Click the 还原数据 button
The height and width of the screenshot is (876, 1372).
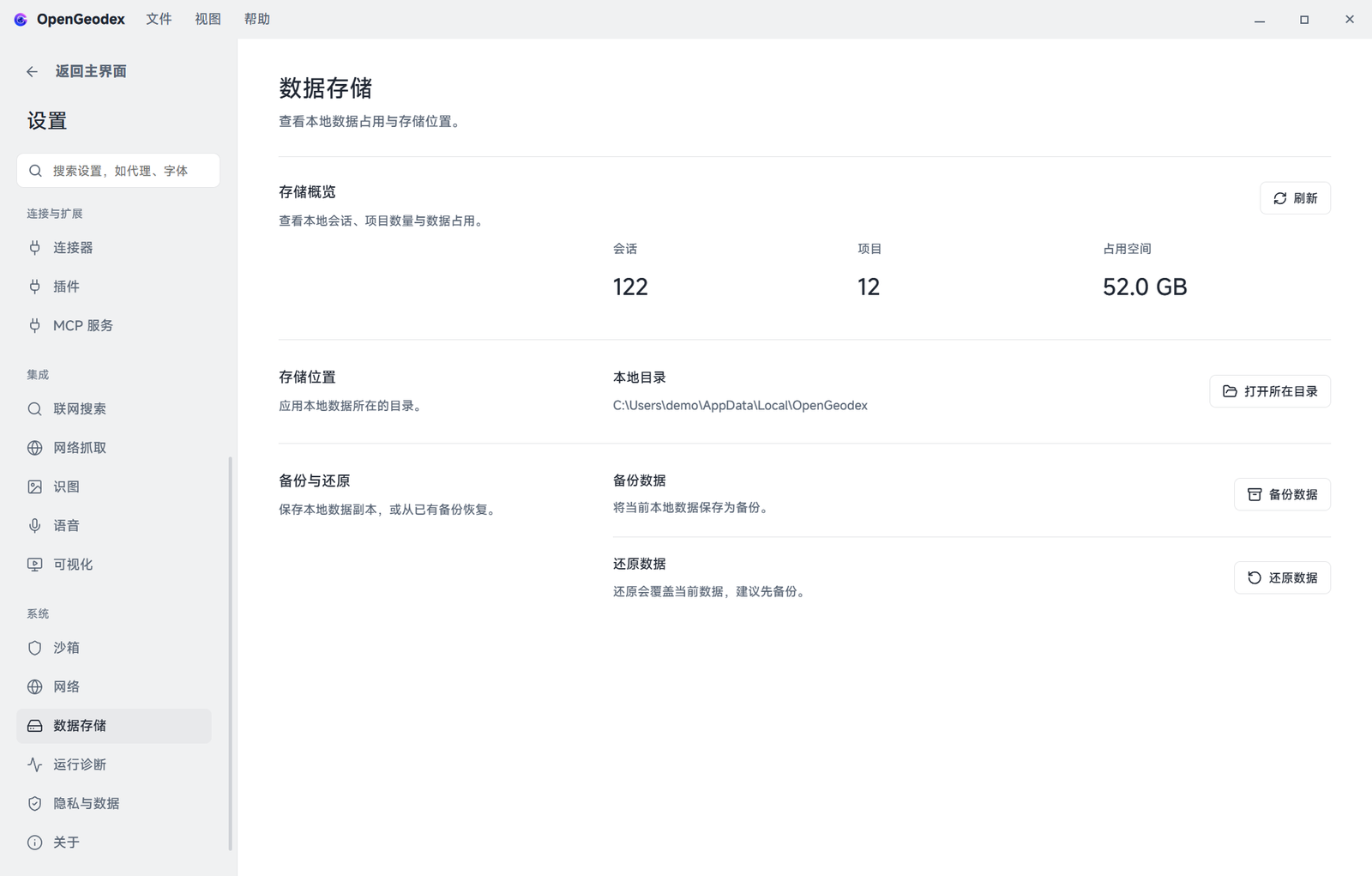click(x=1282, y=577)
